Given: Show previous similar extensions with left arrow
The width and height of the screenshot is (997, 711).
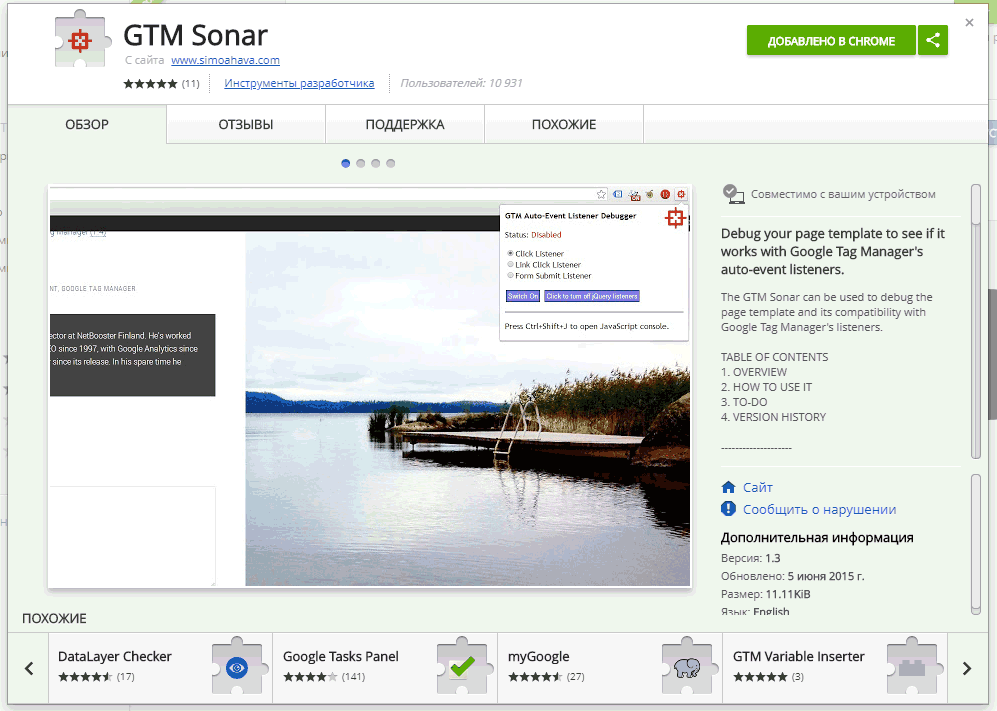Looking at the screenshot, I should tap(29, 668).
